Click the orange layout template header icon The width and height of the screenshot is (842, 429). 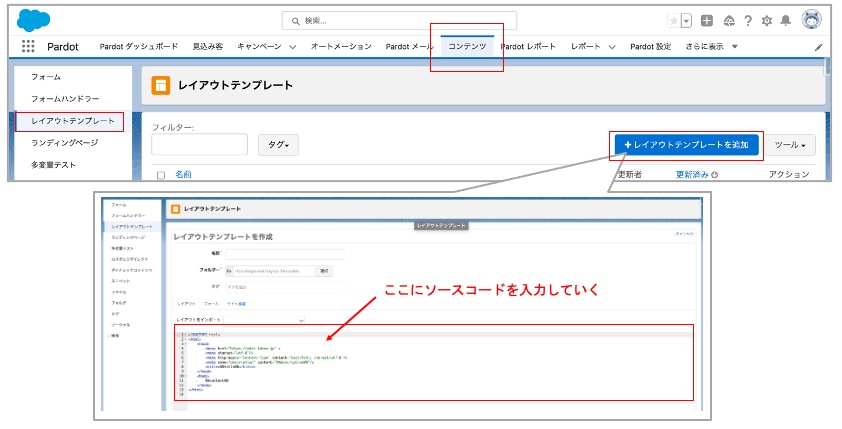tap(161, 85)
